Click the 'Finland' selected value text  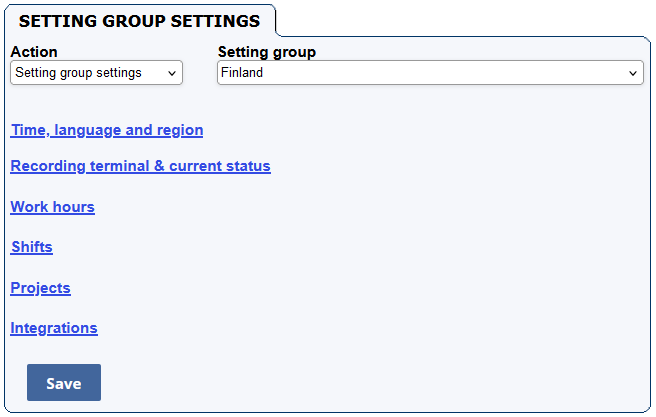point(242,73)
